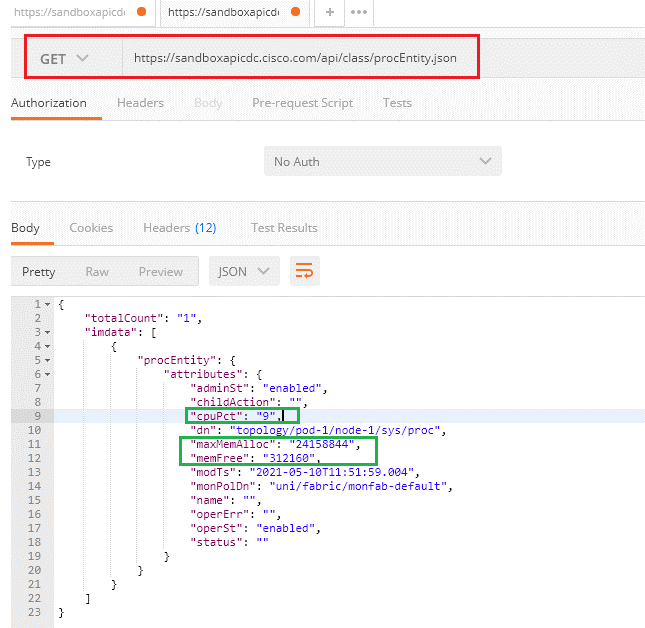
Task: Select the second sandboxapicdc request tab
Action: click(234, 12)
